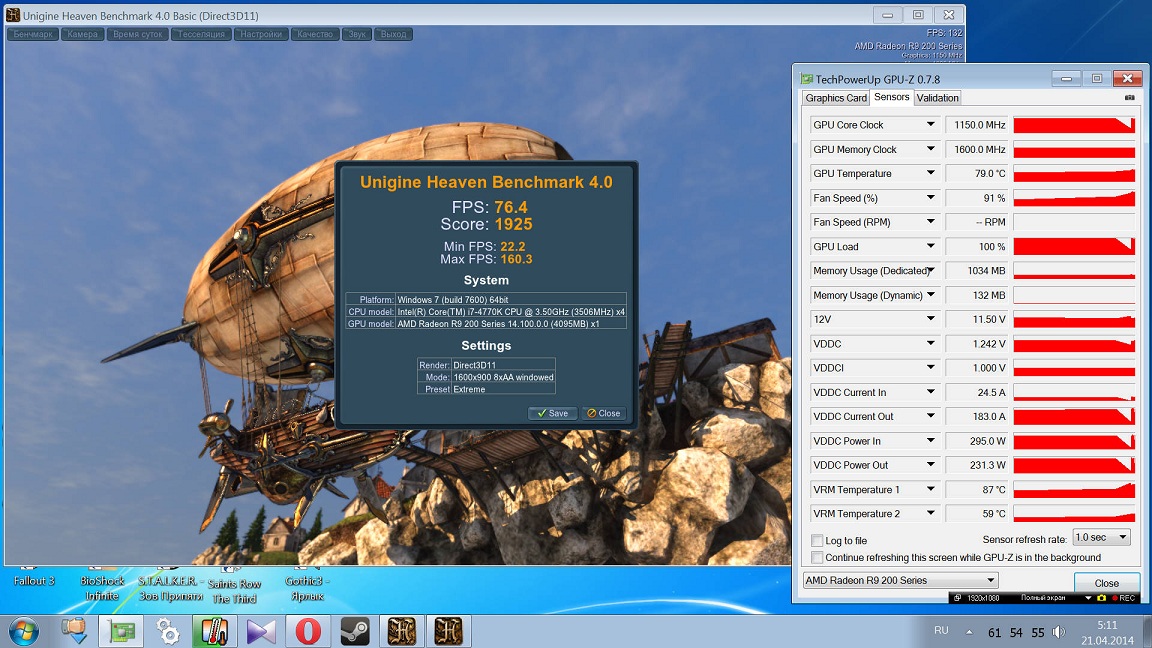Show hidden system tray icons arrow
1152x648 pixels.
(x=969, y=632)
